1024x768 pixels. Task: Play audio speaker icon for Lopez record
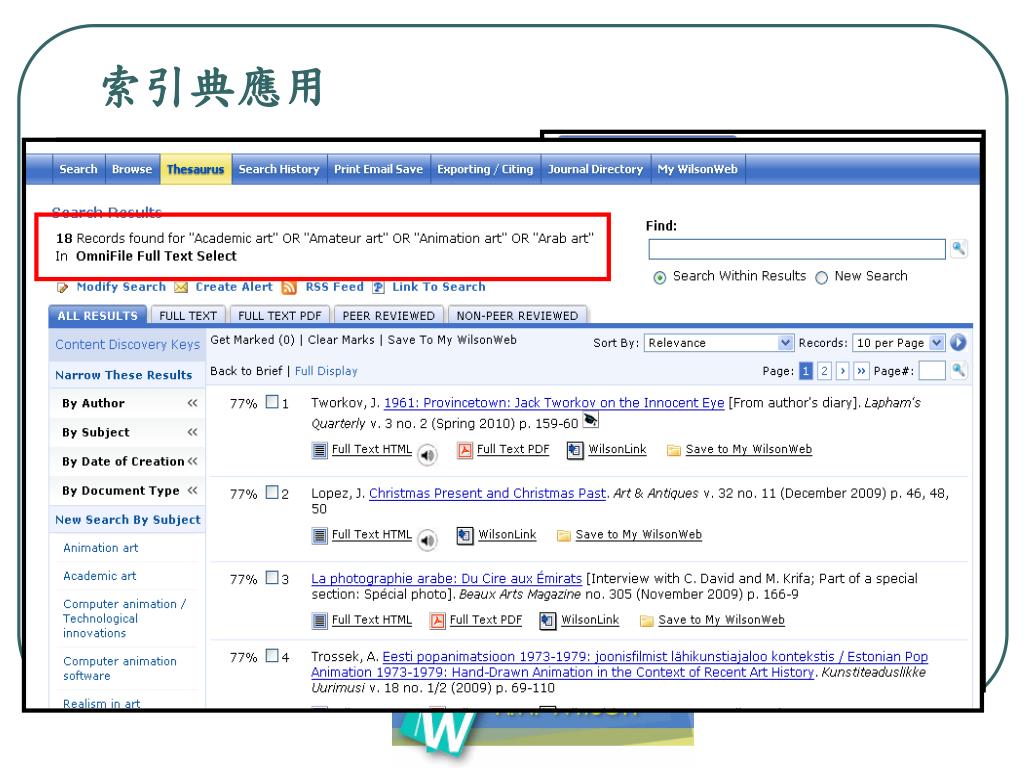coord(427,540)
